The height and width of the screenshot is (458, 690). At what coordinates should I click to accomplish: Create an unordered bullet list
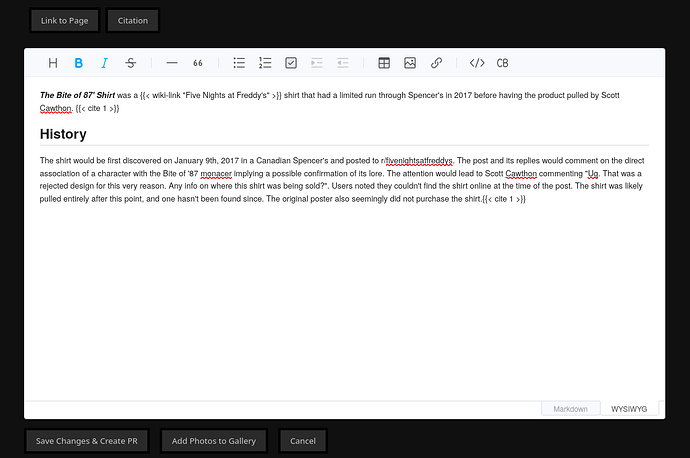[x=239, y=63]
